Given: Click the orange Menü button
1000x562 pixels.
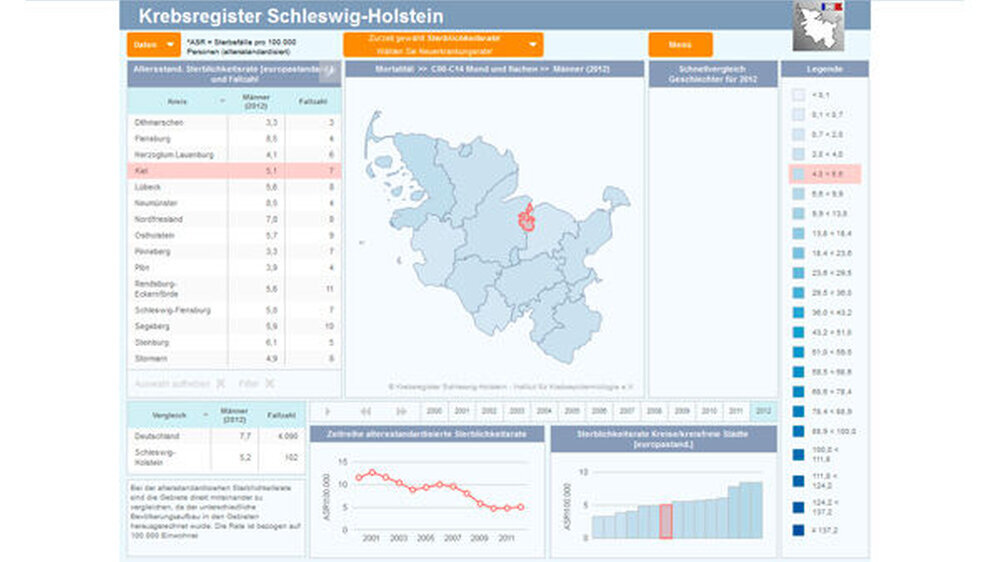Looking at the screenshot, I should click(x=680, y=45).
